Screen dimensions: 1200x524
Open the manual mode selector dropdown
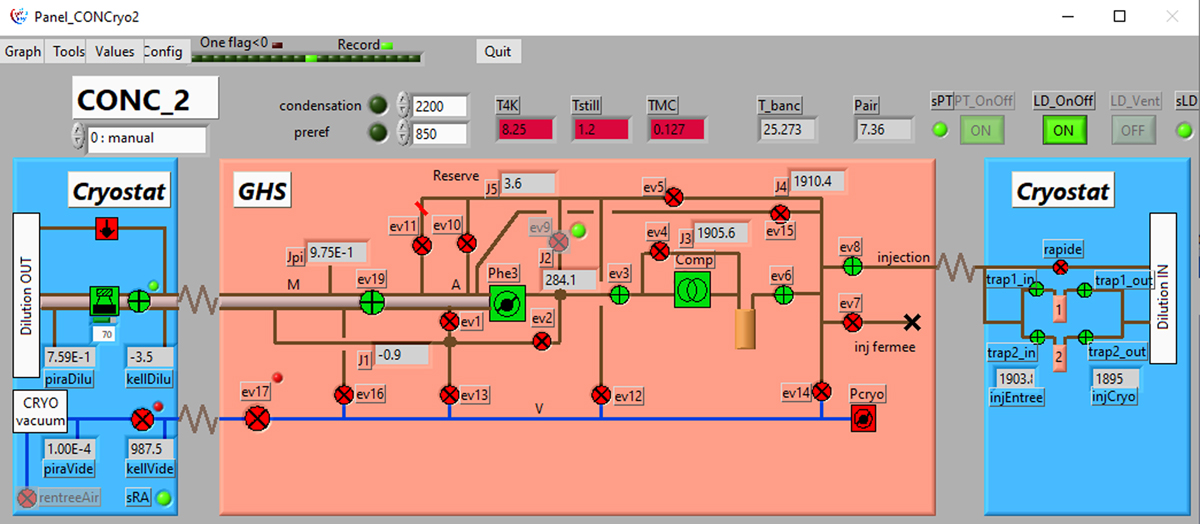[x=138, y=139]
